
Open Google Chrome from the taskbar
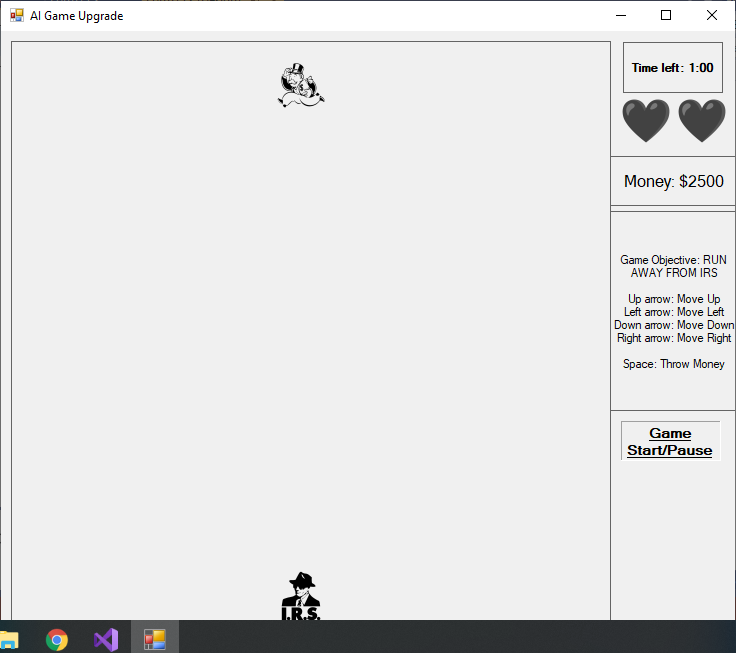pyautogui.click(x=57, y=639)
